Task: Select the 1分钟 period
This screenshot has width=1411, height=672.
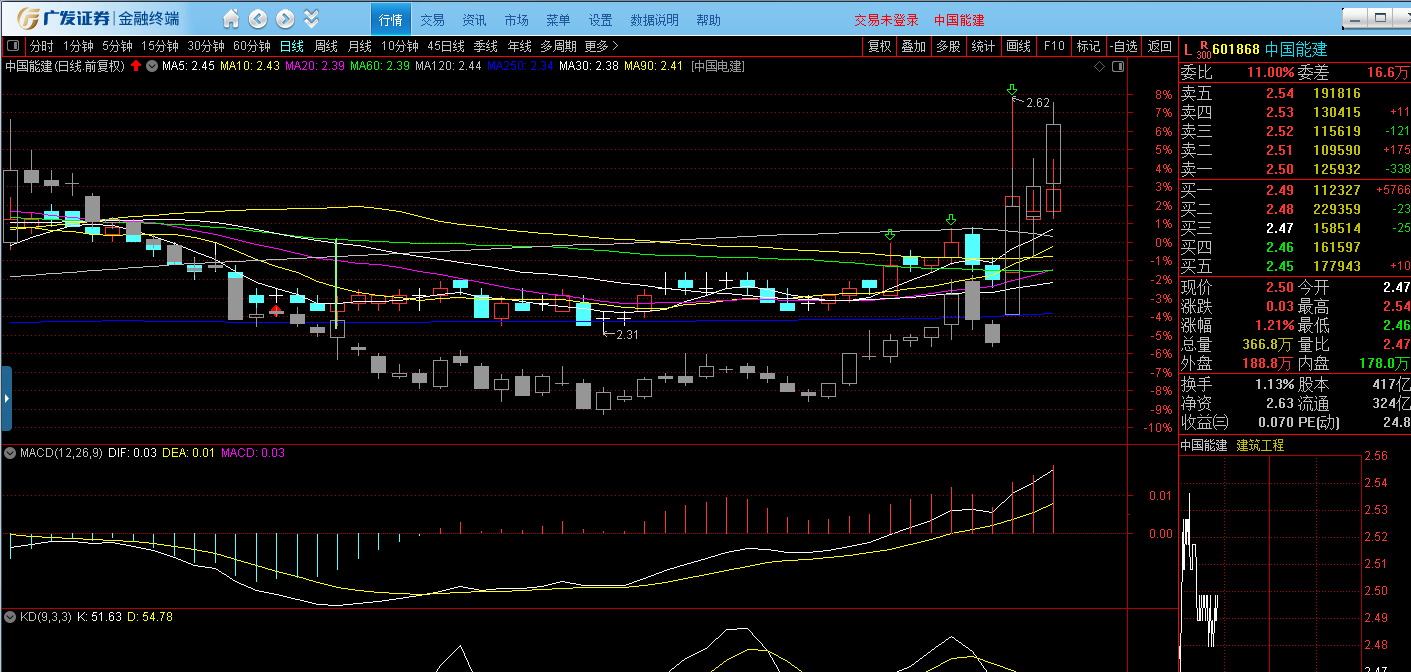Action: pyautogui.click(x=78, y=46)
